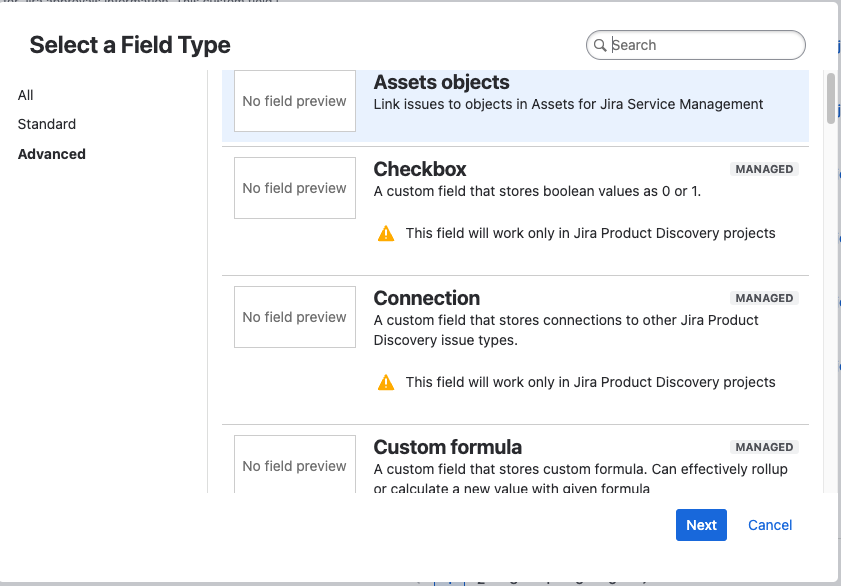Click warning icon under Connection field
The height and width of the screenshot is (586, 841).
click(386, 383)
